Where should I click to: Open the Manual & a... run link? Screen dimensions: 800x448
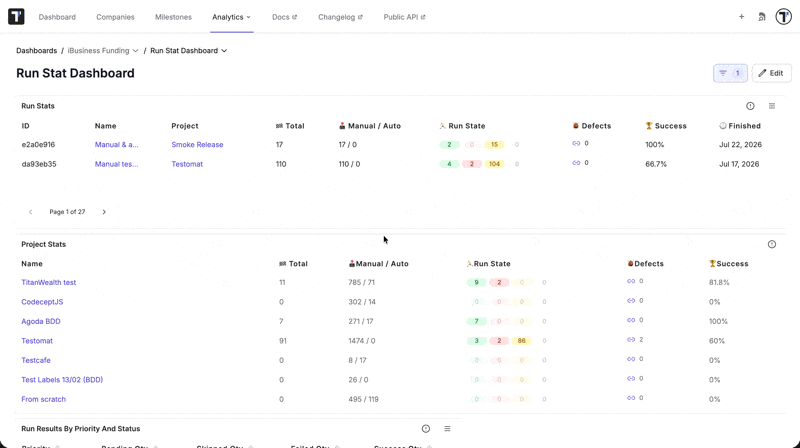click(x=116, y=144)
